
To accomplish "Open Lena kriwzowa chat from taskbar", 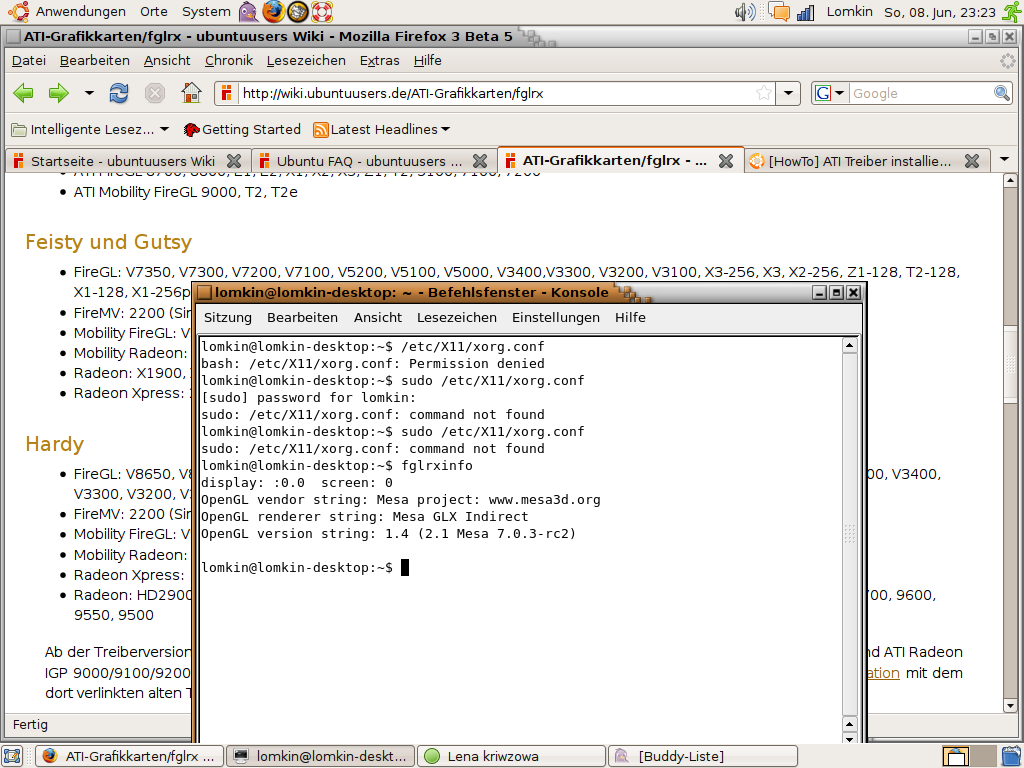I will point(511,756).
